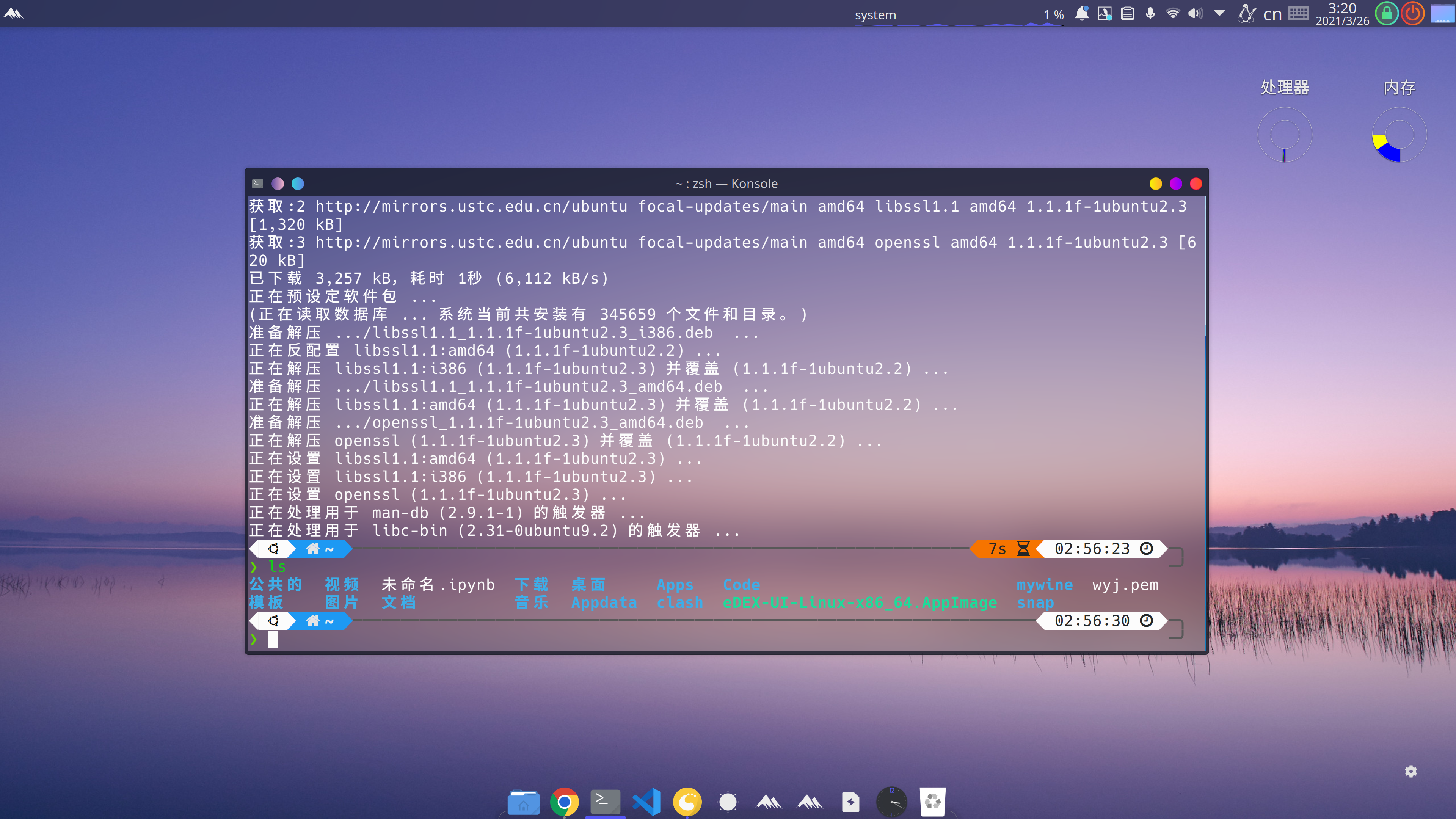The height and width of the screenshot is (819, 1456).
Task: Open Konsole window menu terminal icon
Action: pos(258,183)
